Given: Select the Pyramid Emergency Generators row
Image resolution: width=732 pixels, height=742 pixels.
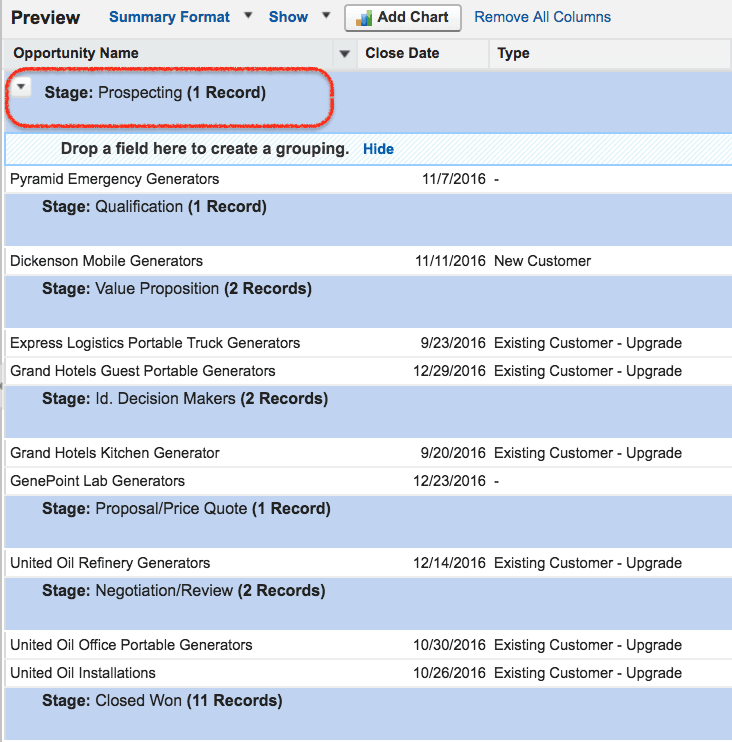Looking at the screenshot, I should pyautogui.click(x=114, y=179).
